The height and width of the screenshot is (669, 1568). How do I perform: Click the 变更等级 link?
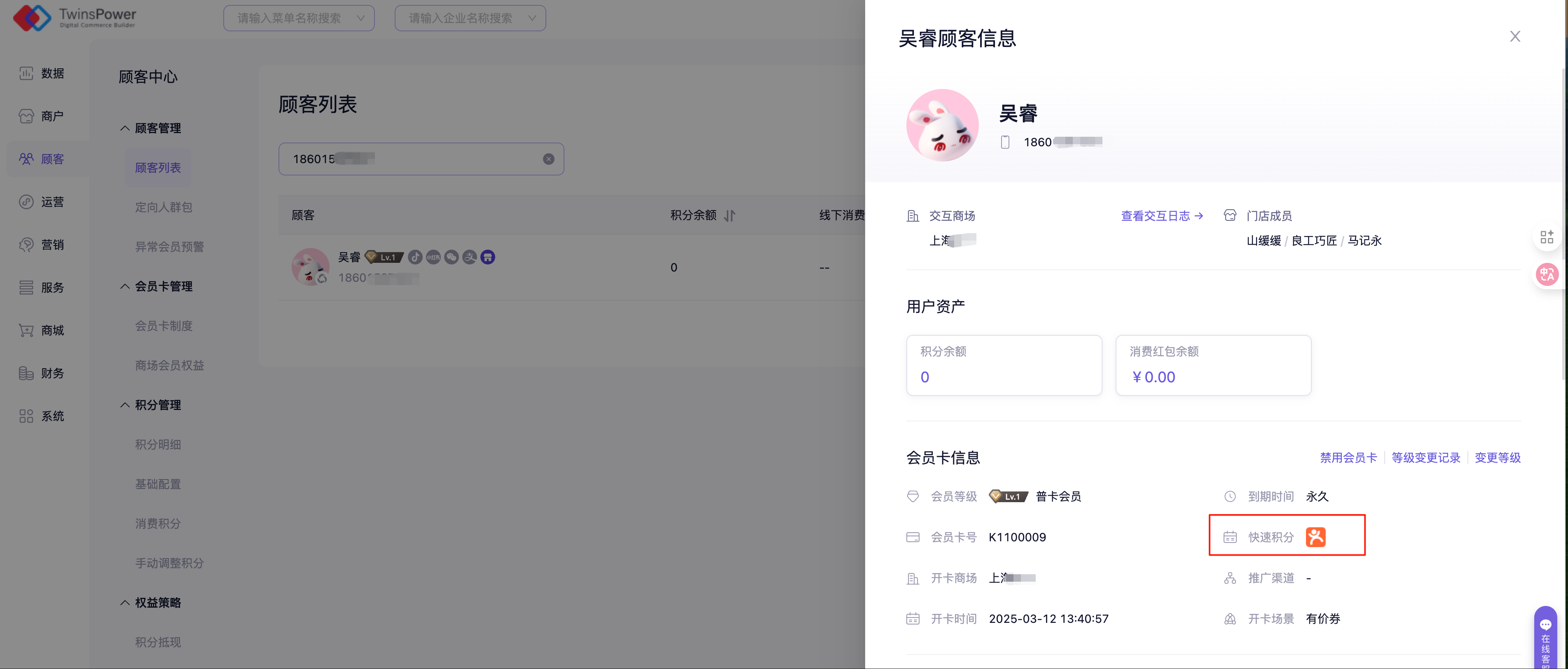[x=1497, y=458]
